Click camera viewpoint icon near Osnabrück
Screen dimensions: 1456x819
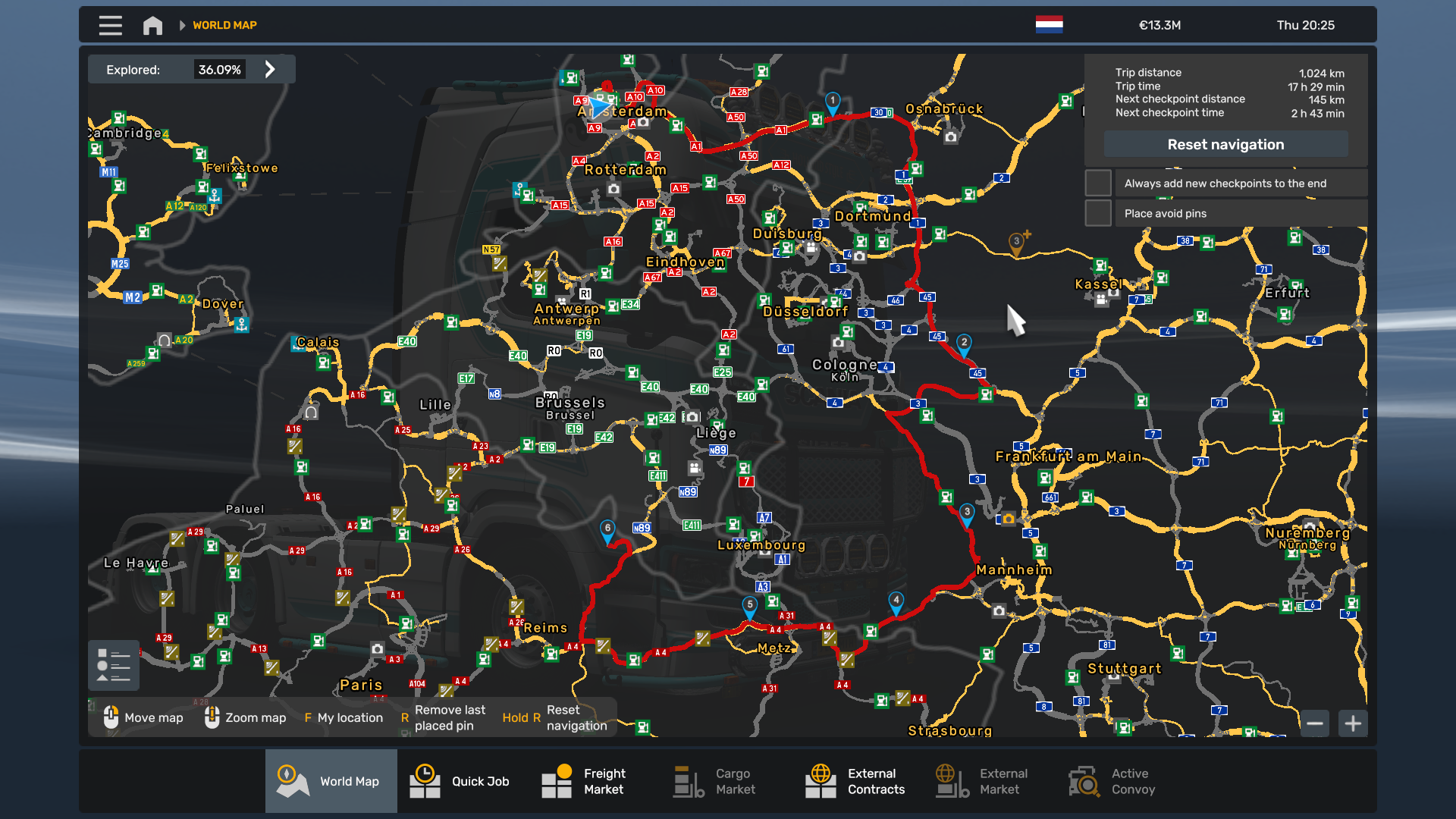[951, 137]
